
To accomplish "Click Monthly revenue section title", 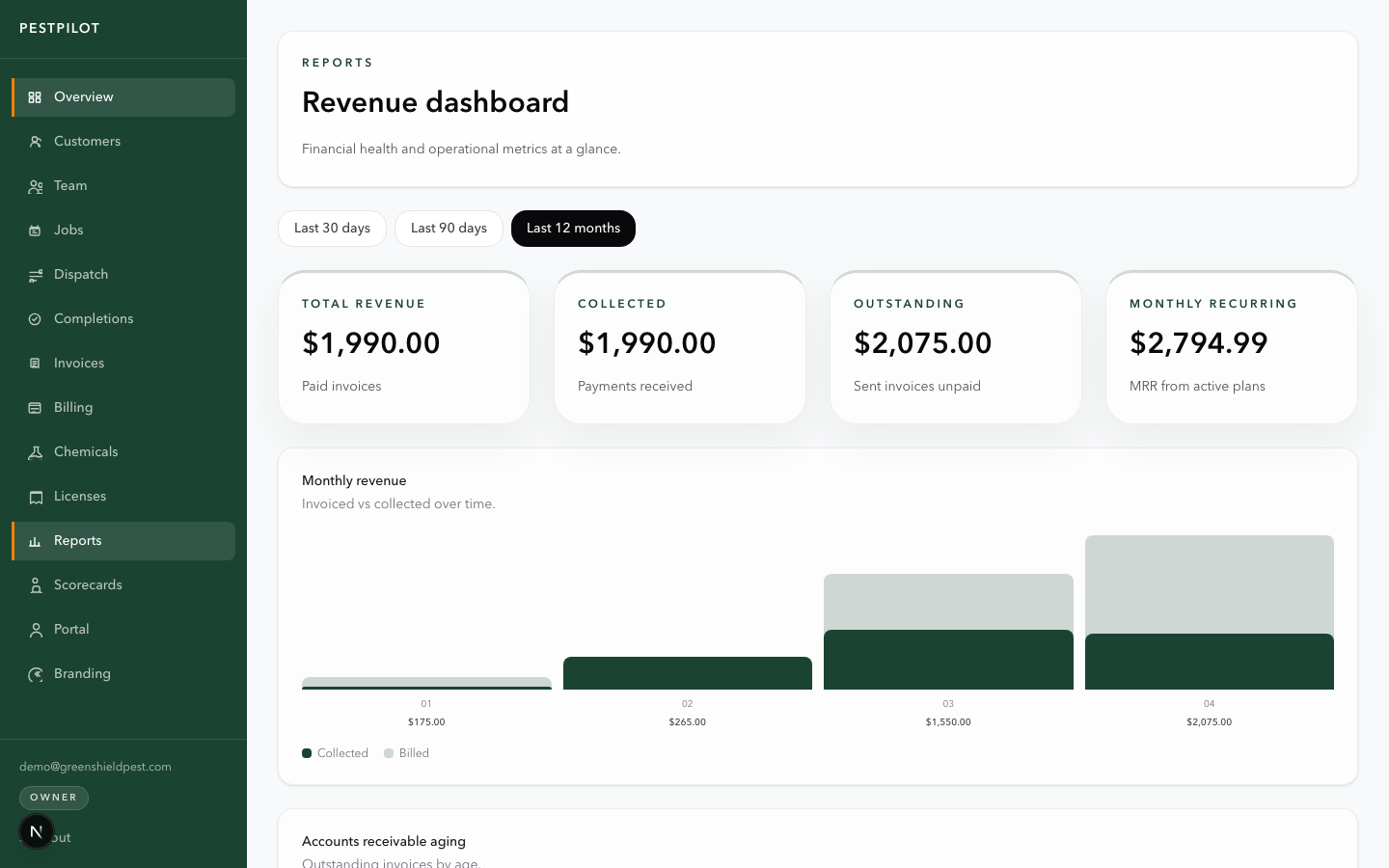I will (354, 480).
